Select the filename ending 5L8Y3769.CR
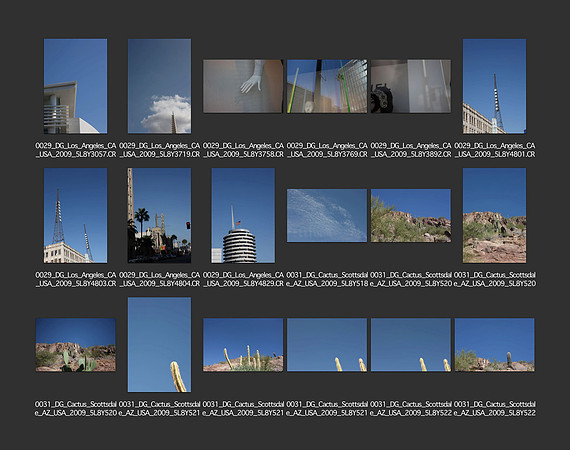 coord(327,150)
